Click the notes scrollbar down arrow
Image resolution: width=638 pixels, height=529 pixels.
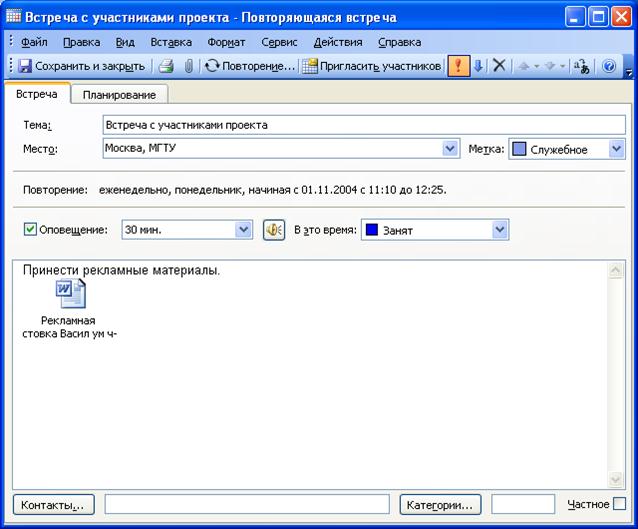click(x=615, y=479)
